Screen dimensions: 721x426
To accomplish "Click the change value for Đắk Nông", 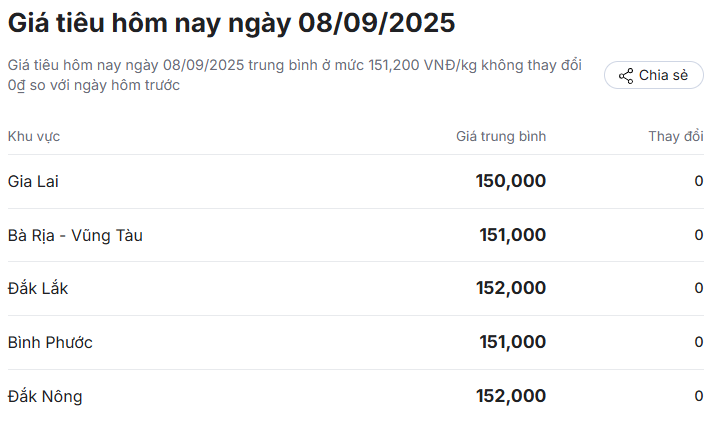I will [698, 396].
